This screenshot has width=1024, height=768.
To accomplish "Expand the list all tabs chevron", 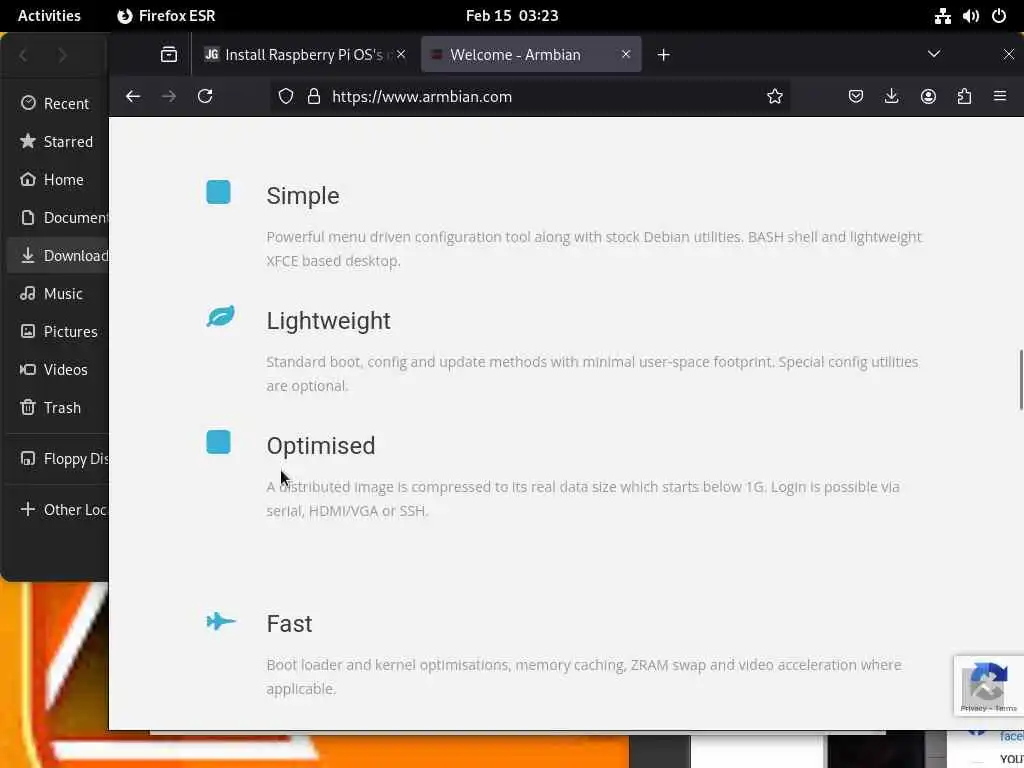I will tap(934, 54).
